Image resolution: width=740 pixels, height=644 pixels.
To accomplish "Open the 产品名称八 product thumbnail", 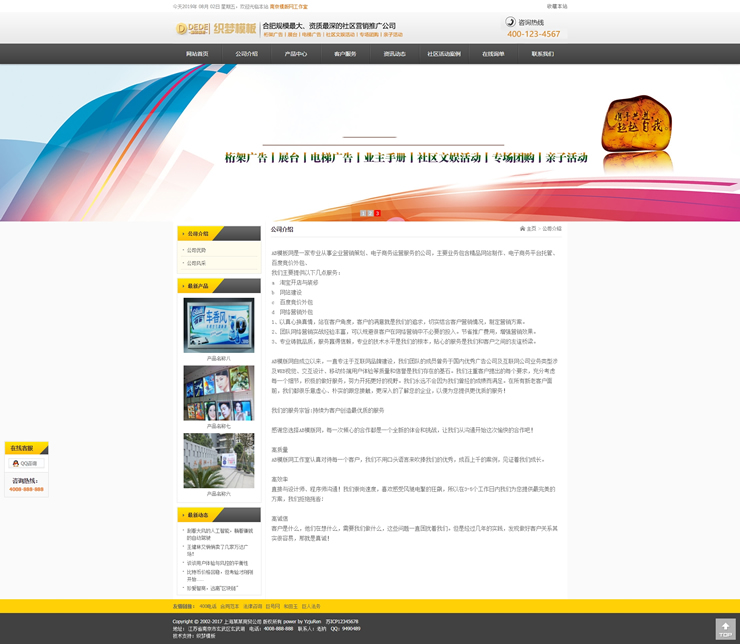I will pyautogui.click(x=218, y=325).
